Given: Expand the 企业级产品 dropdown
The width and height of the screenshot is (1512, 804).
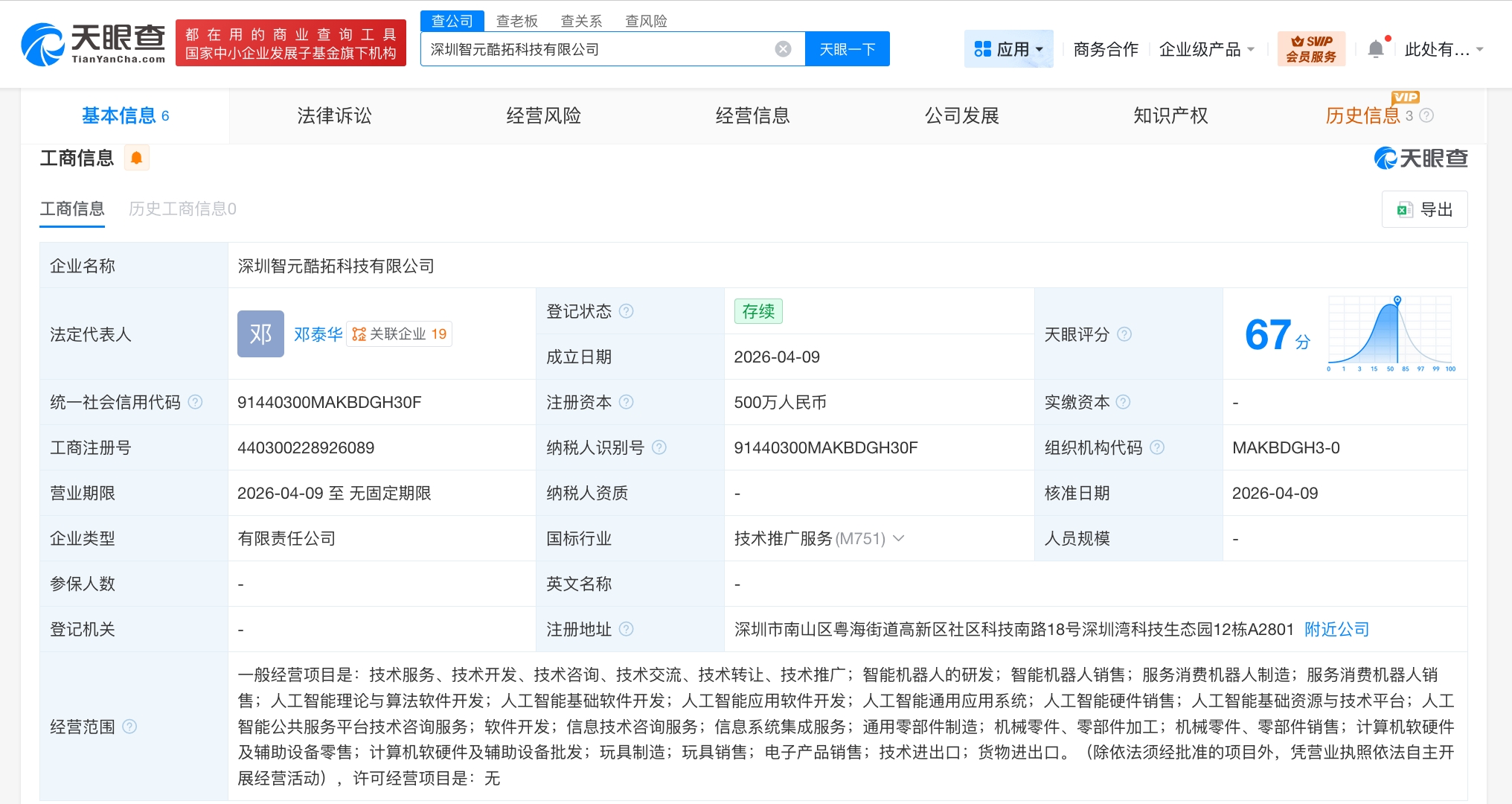Looking at the screenshot, I should 1206,48.
